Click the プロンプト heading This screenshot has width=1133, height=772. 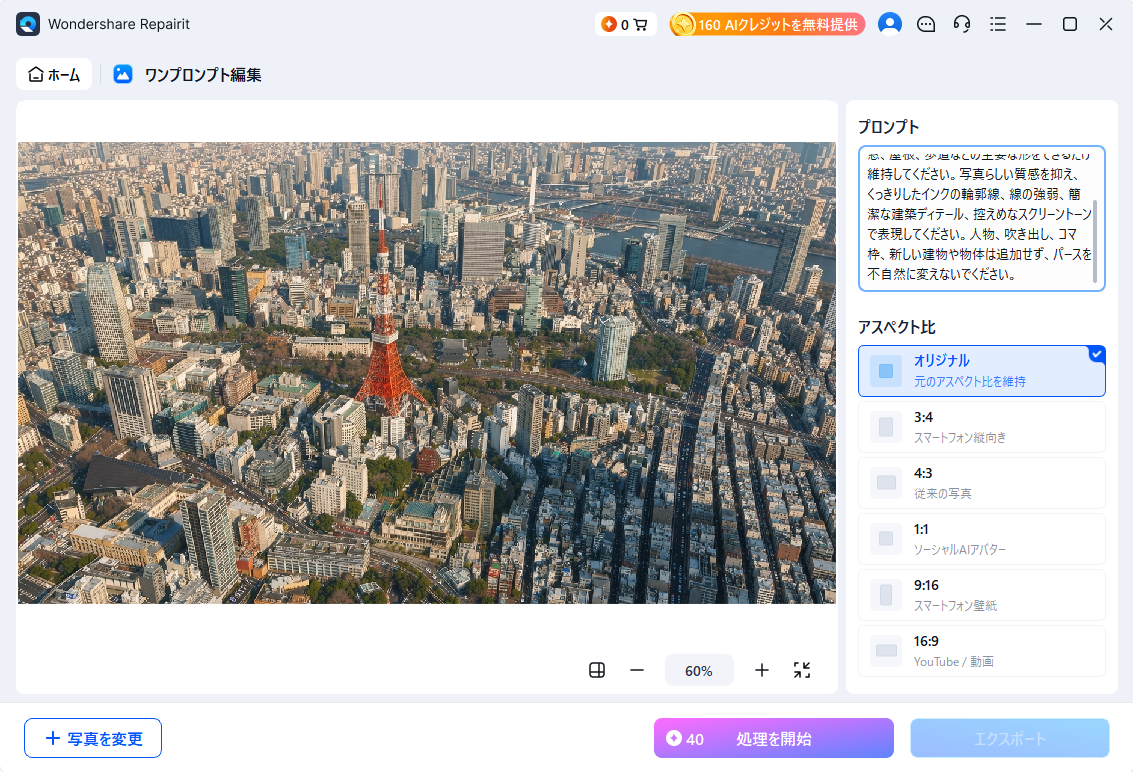889,127
